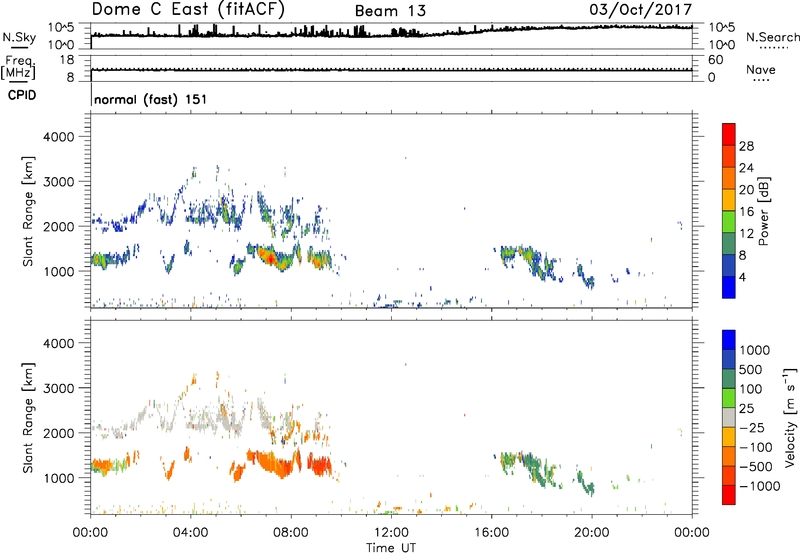The height and width of the screenshot is (554, 800).
Task: Click the "28" value on the power color bar
Action: [x=746, y=146]
